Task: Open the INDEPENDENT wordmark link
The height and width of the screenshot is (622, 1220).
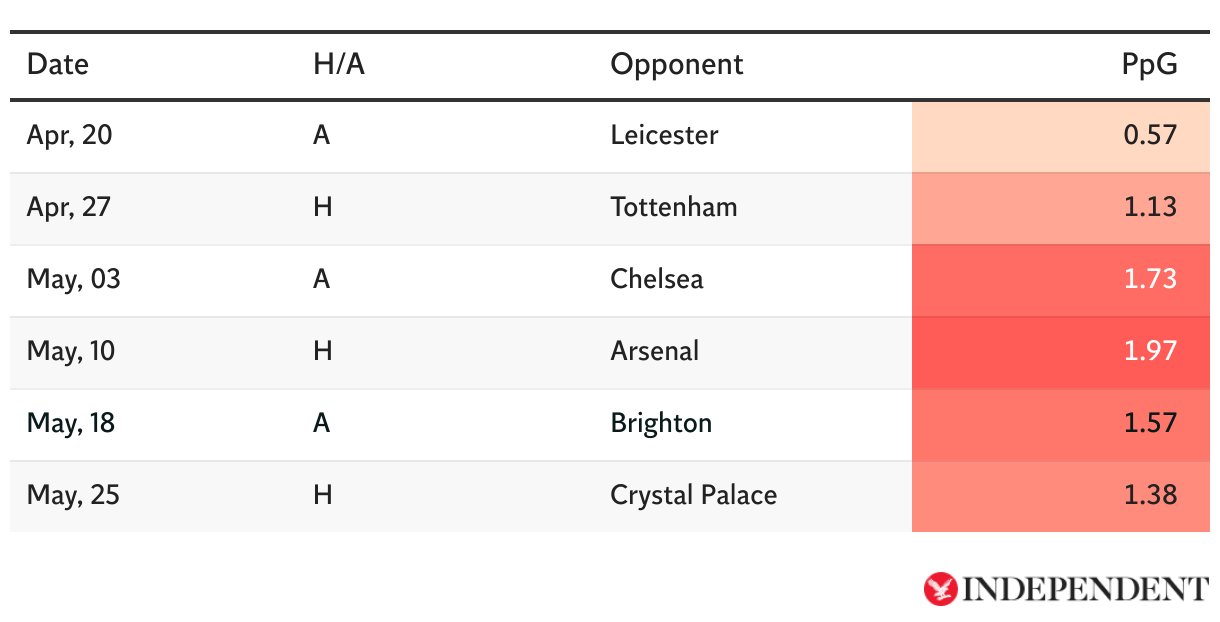Action: [1085, 589]
